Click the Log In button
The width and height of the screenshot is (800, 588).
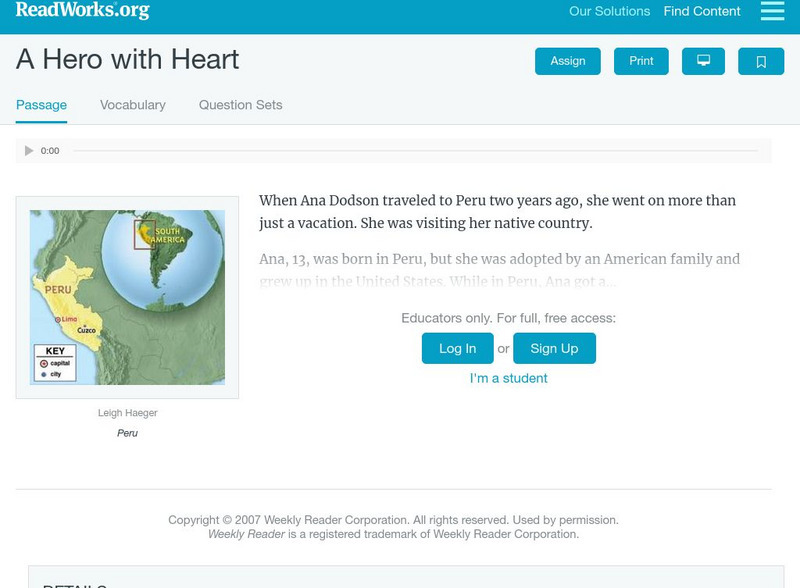[x=457, y=348]
